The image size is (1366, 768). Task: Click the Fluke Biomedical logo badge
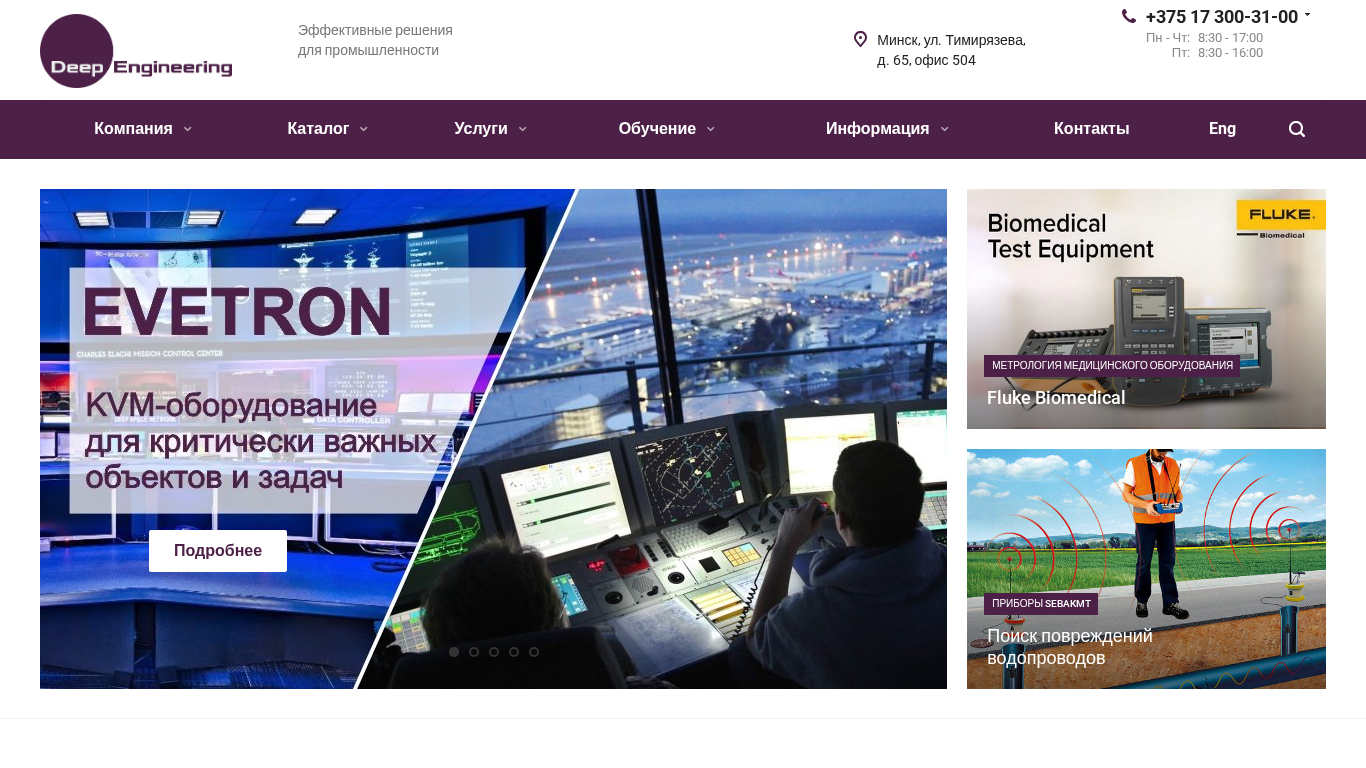pos(1281,219)
